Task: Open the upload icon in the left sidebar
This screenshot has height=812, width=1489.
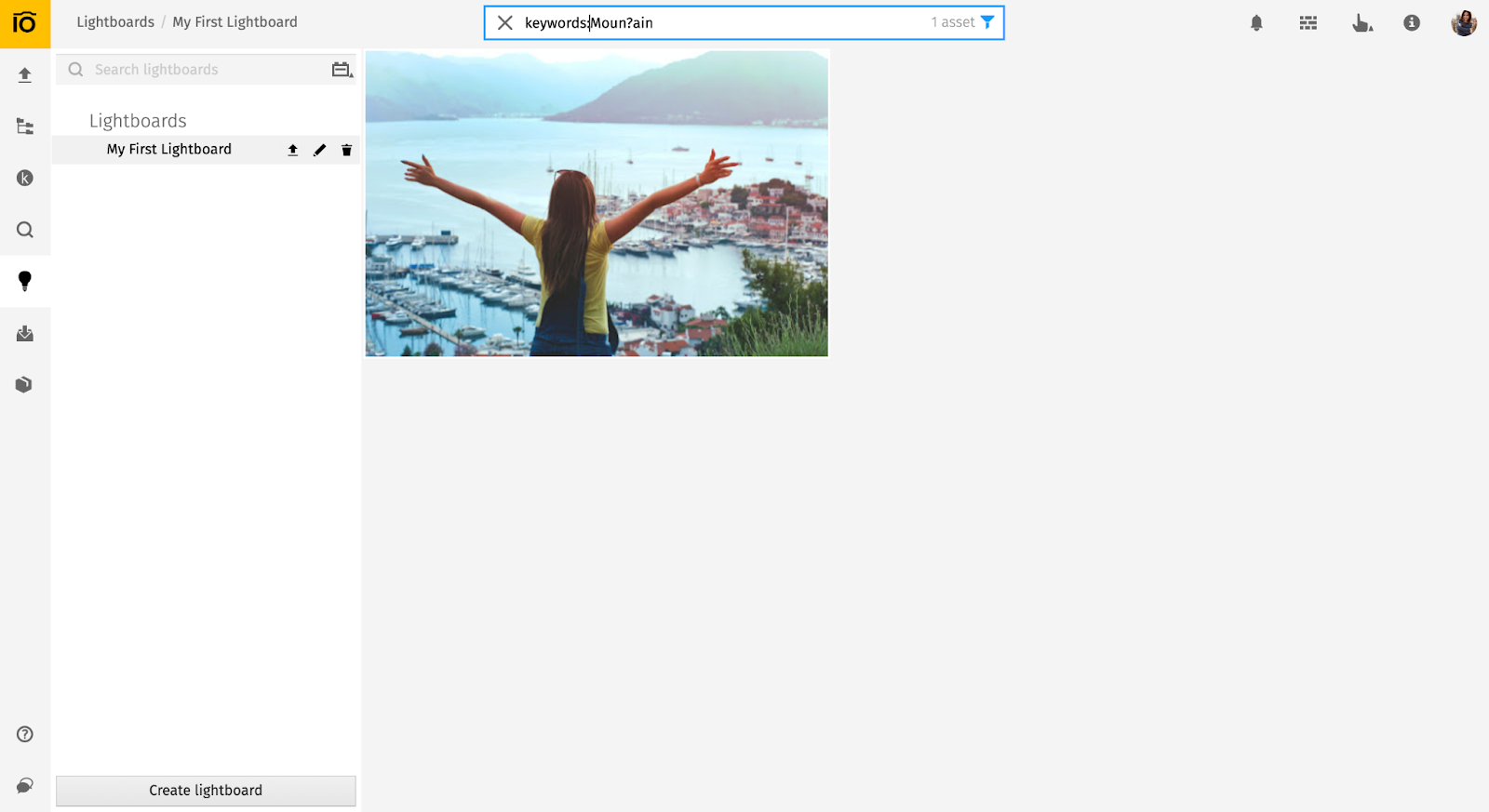Action: click(x=25, y=75)
